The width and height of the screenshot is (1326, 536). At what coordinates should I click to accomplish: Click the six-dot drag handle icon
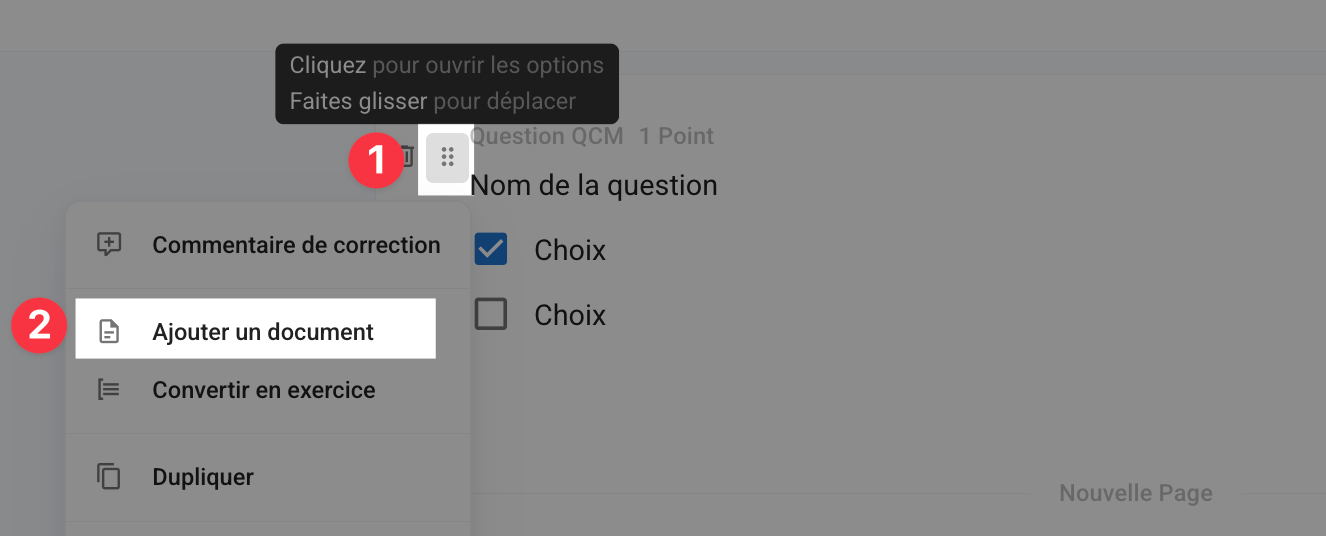tap(447, 157)
